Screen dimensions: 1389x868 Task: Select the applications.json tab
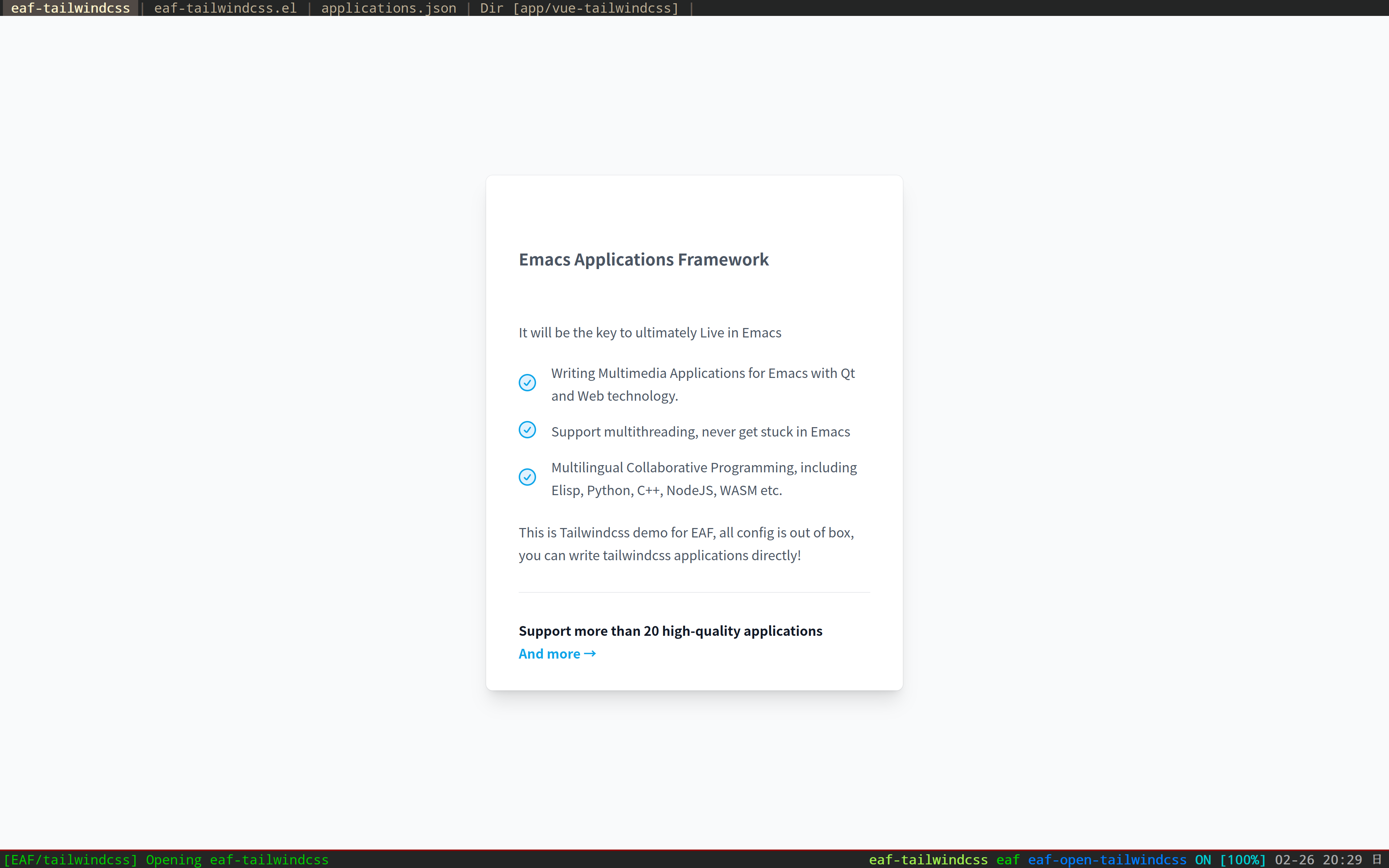(x=388, y=8)
